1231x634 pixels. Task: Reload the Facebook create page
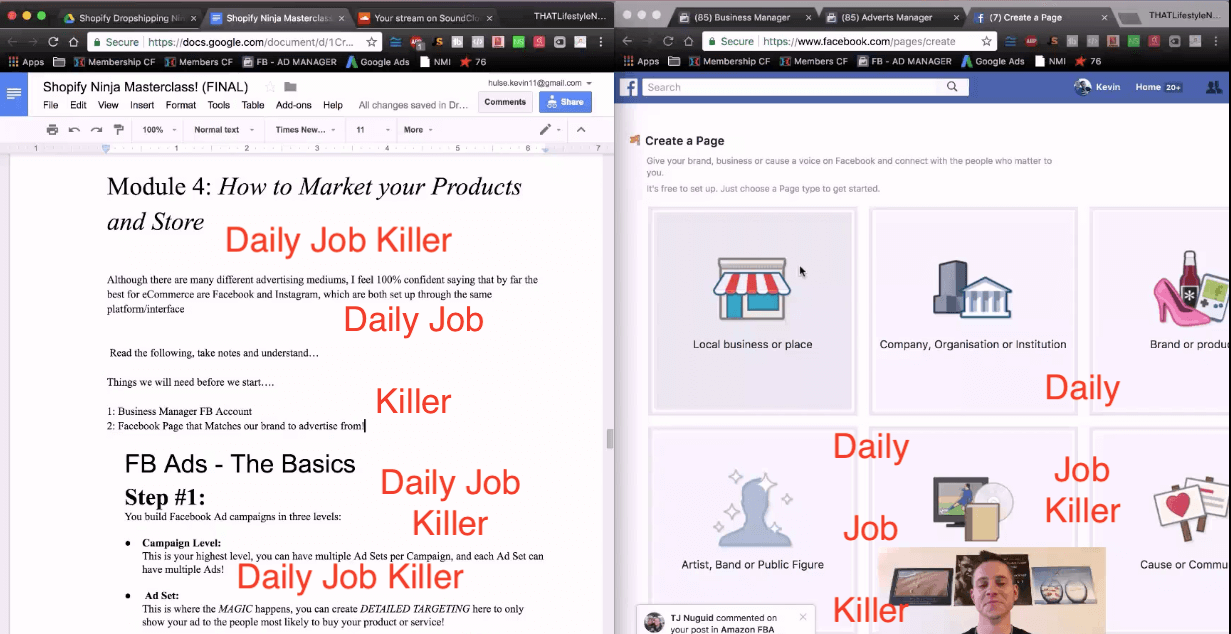[668, 42]
